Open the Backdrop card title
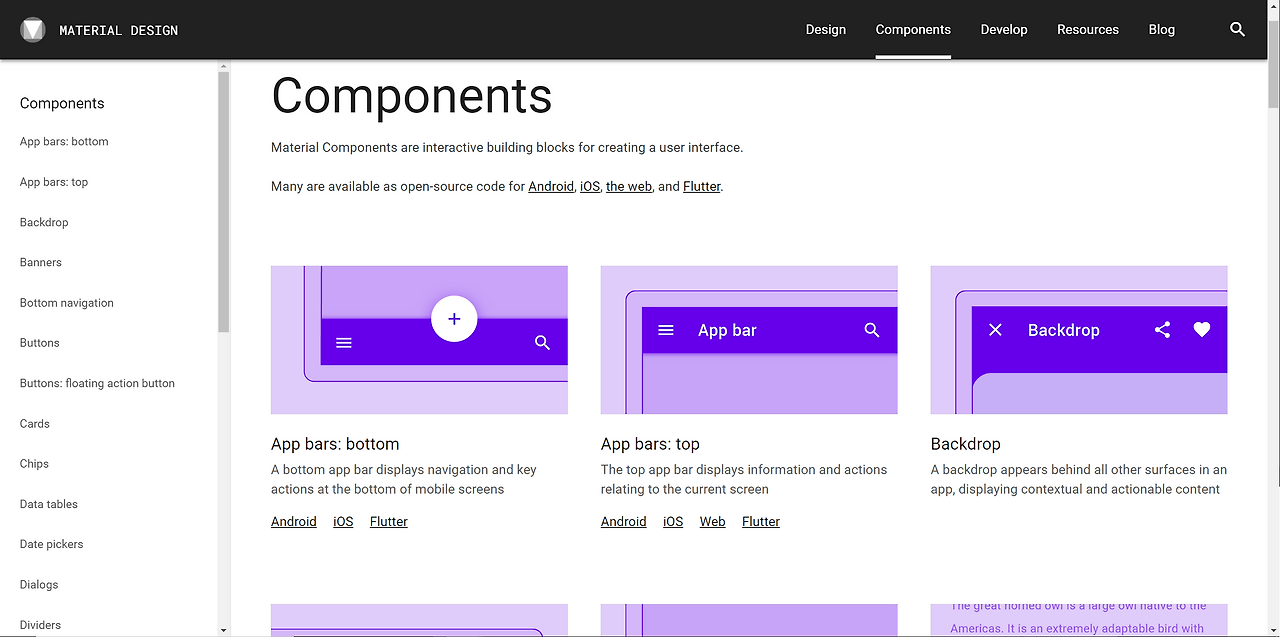The height and width of the screenshot is (637, 1280). (x=966, y=444)
